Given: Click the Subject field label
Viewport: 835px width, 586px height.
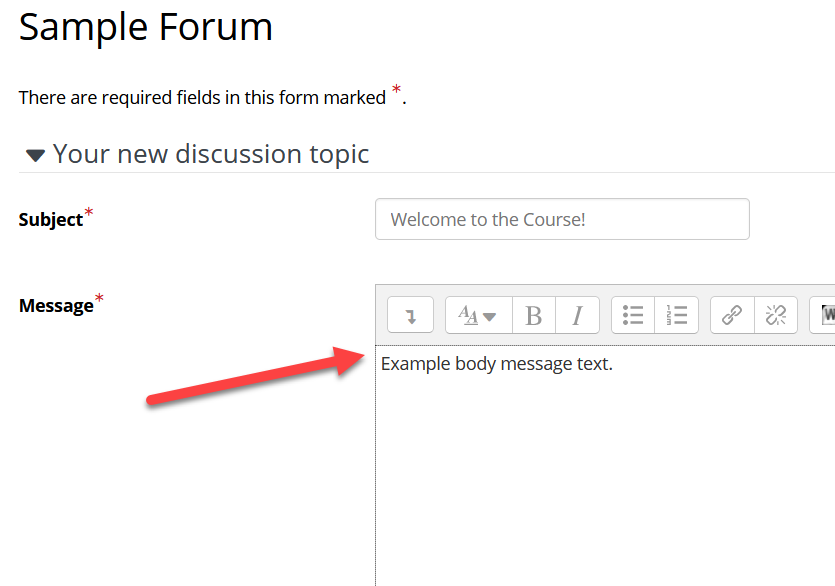Looking at the screenshot, I should tap(50, 220).
